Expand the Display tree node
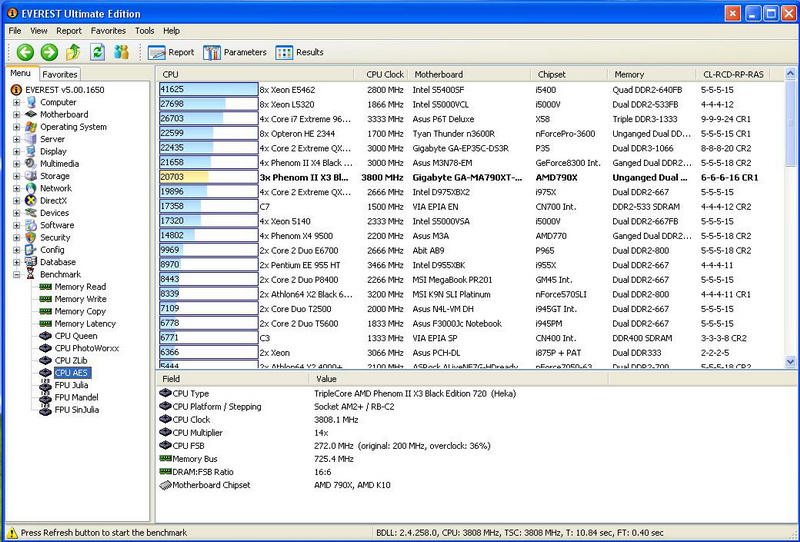The width and height of the screenshot is (800, 542). 16,151
